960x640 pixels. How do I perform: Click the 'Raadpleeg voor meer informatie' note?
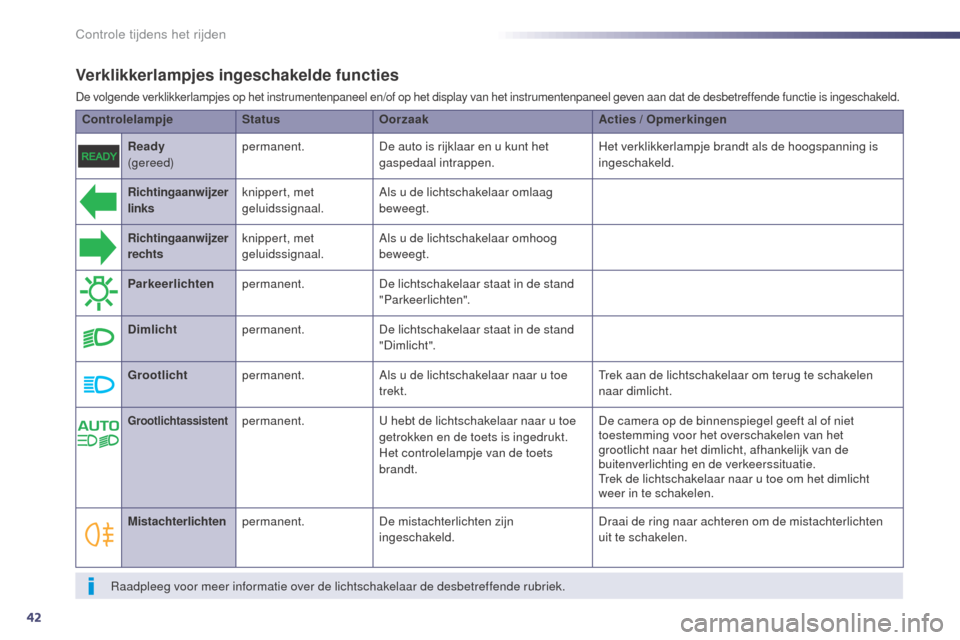point(337,586)
